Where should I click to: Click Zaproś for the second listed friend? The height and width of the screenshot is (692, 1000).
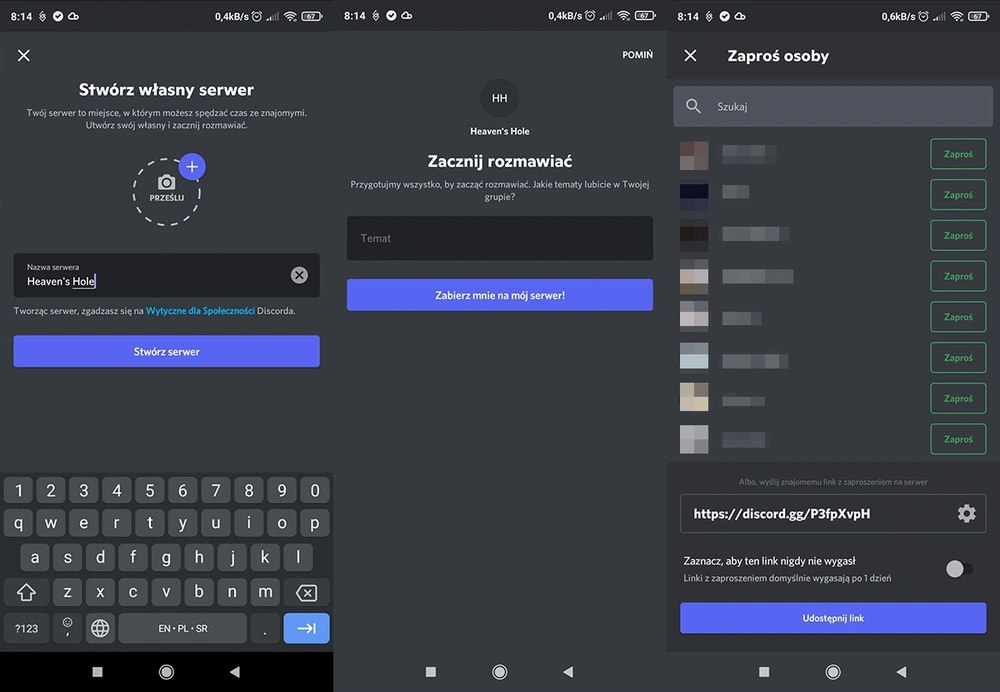(958, 195)
